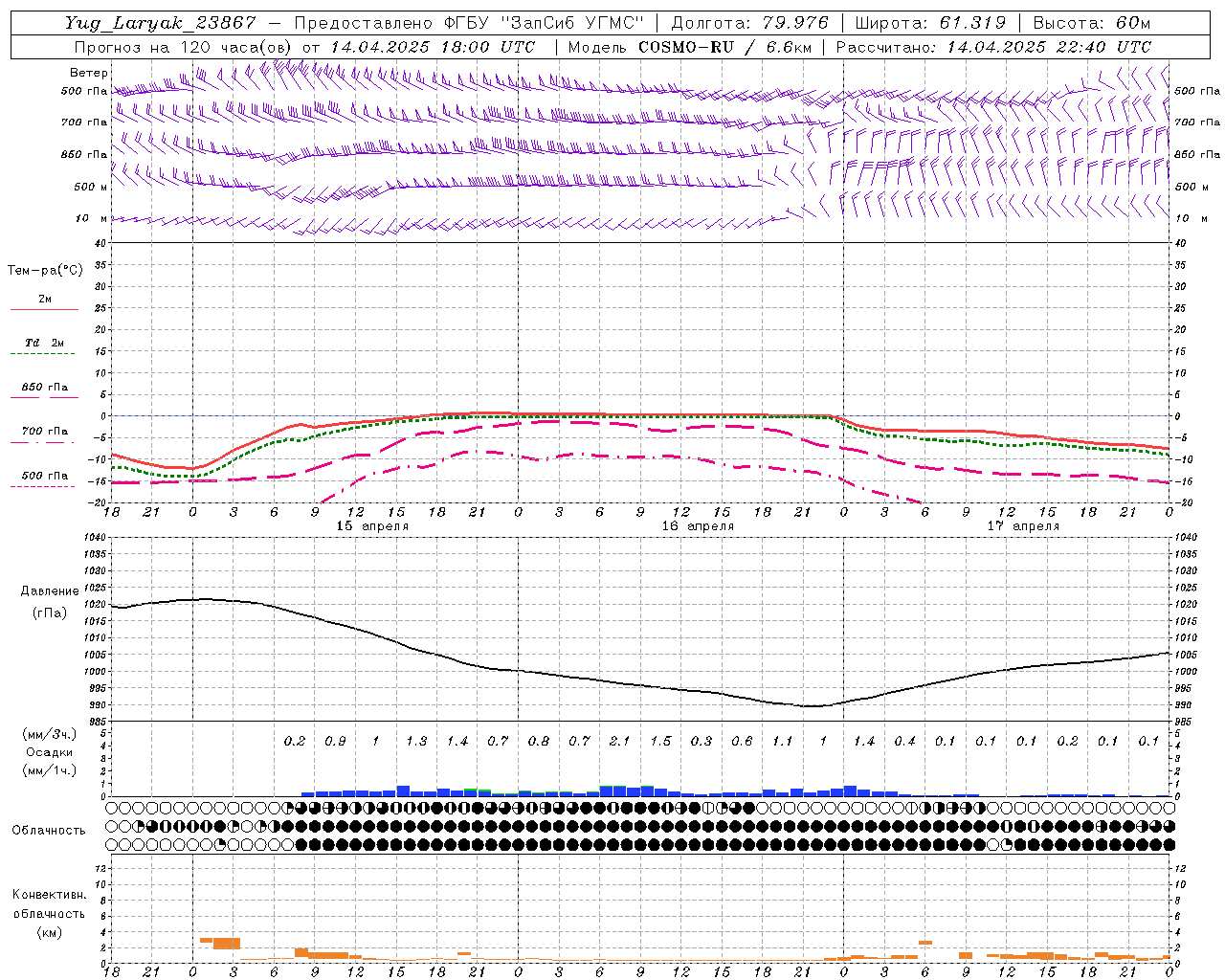1225x980 pixels.
Task: Click the "Давление" pressure panel label
Action: (50, 591)
